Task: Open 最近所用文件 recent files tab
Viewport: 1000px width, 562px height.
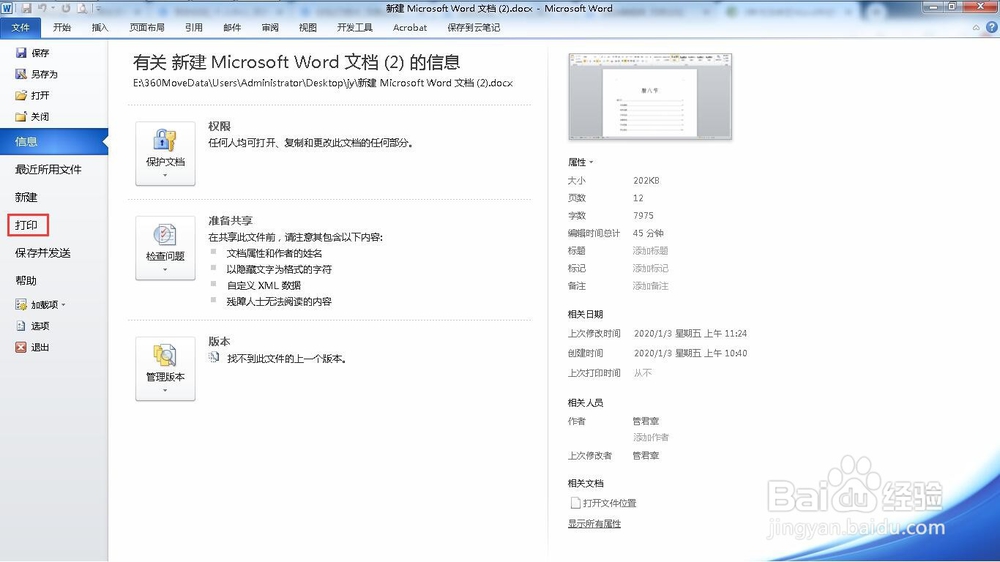Action: pyautogui.click(x=48, y=169)
